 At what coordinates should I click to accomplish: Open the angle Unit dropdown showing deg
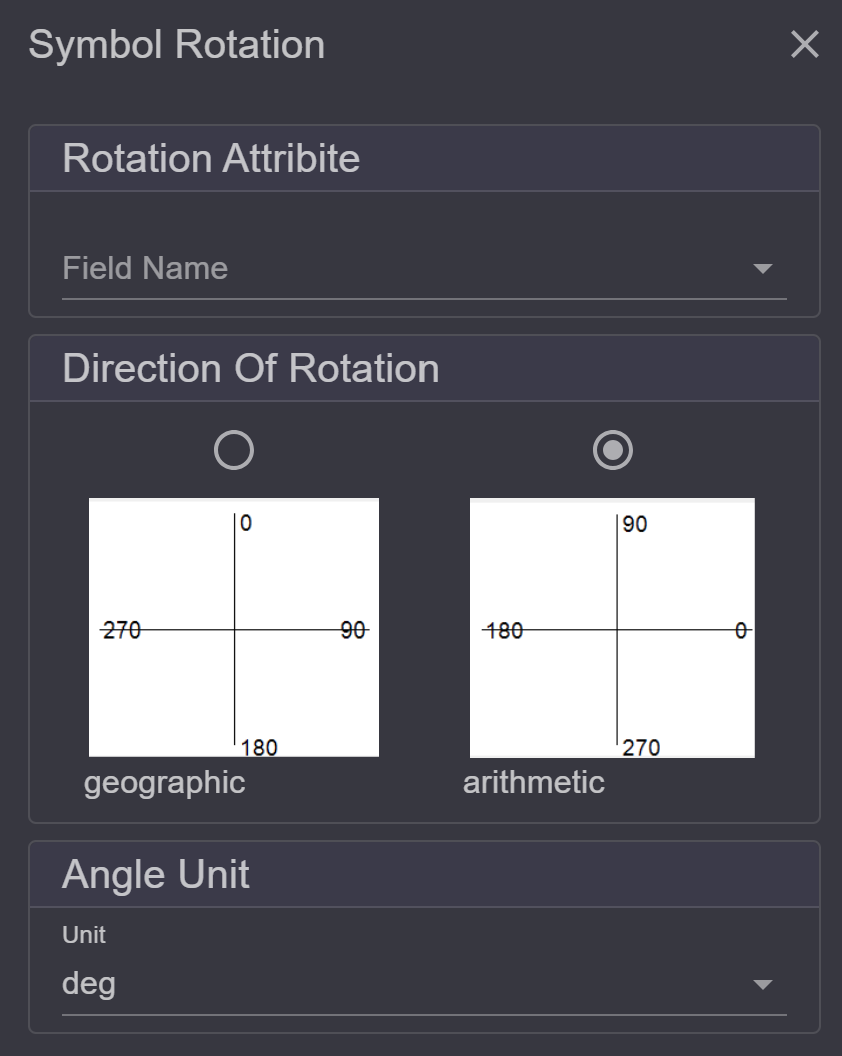click(x=424, y=984)
